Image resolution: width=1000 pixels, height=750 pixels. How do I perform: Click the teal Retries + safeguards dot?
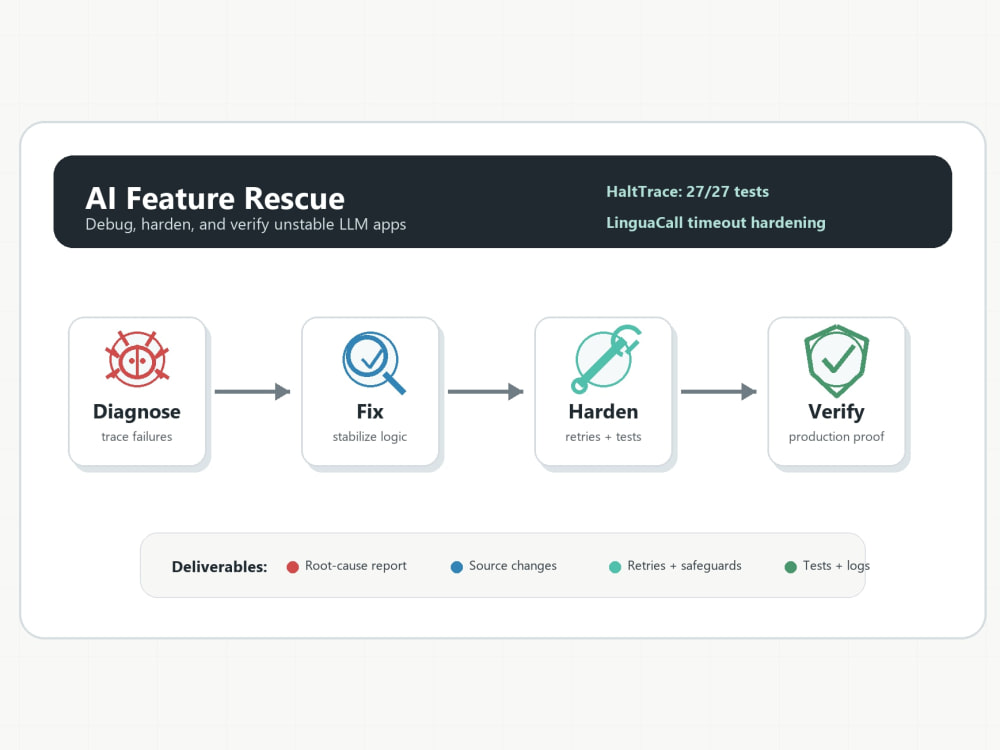point(615,567)
